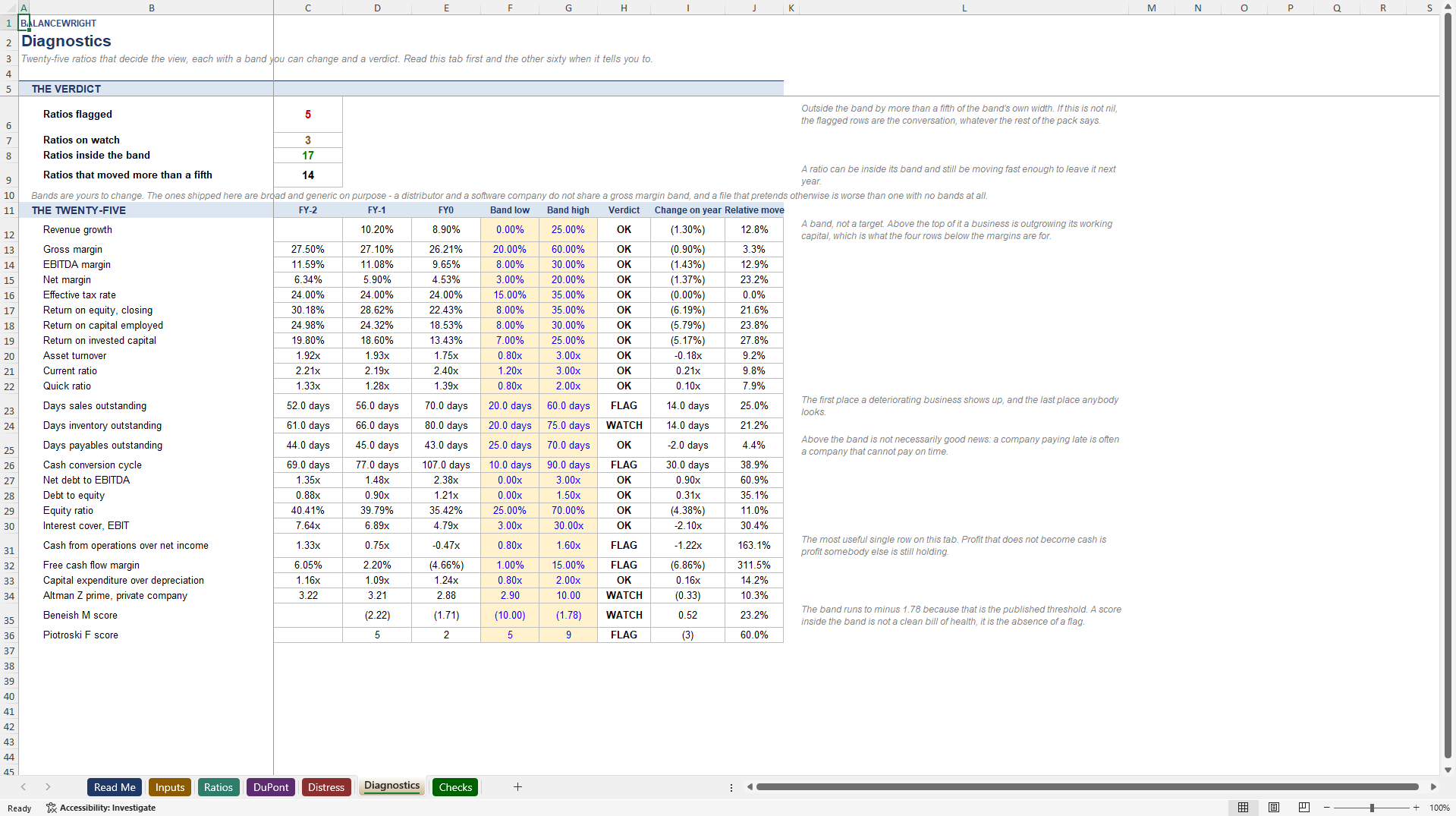Click the zoom out minus button
The height and width of the screenshot is (816, 1456).
(1327, 808)
